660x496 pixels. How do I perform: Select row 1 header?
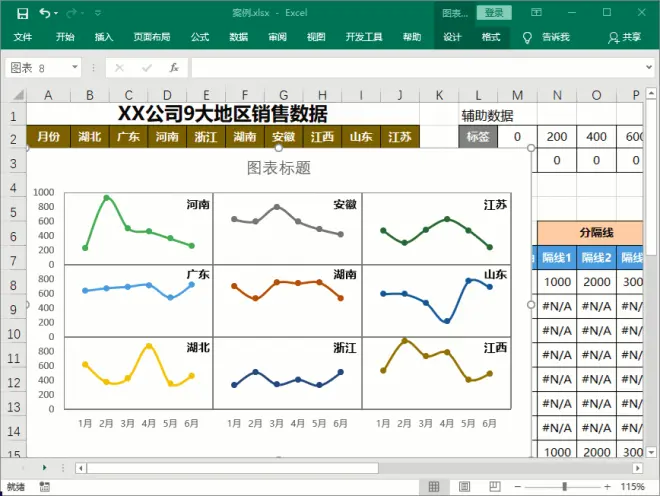point(13,116)
